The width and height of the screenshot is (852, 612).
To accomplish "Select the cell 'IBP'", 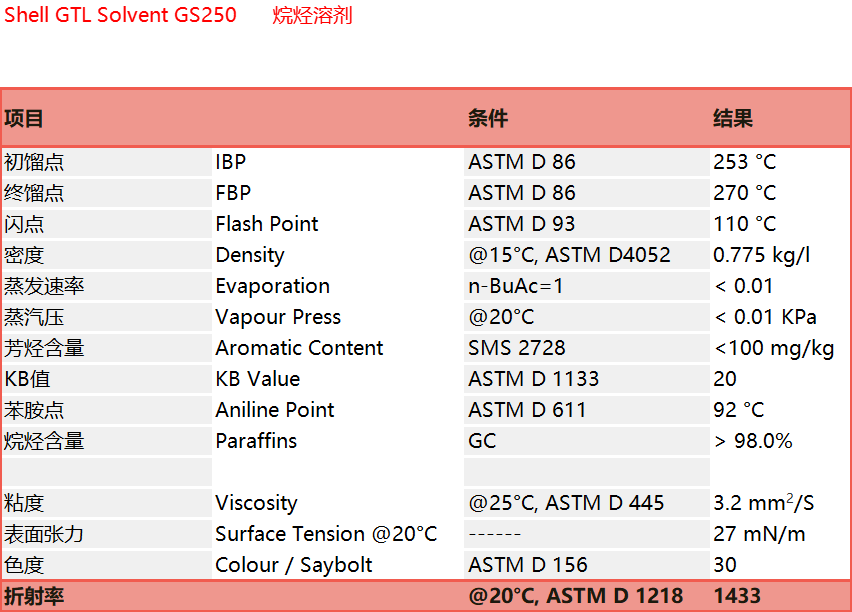I will point(230,162).
